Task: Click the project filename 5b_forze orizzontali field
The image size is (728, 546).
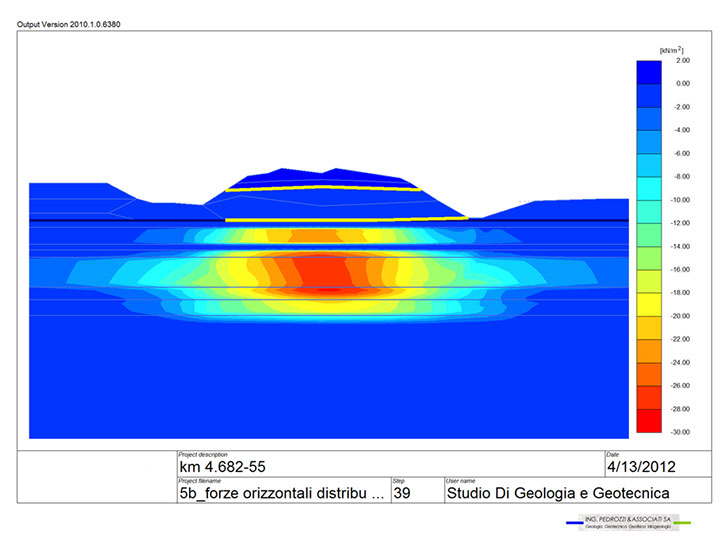Action: (x=280, y=492)
